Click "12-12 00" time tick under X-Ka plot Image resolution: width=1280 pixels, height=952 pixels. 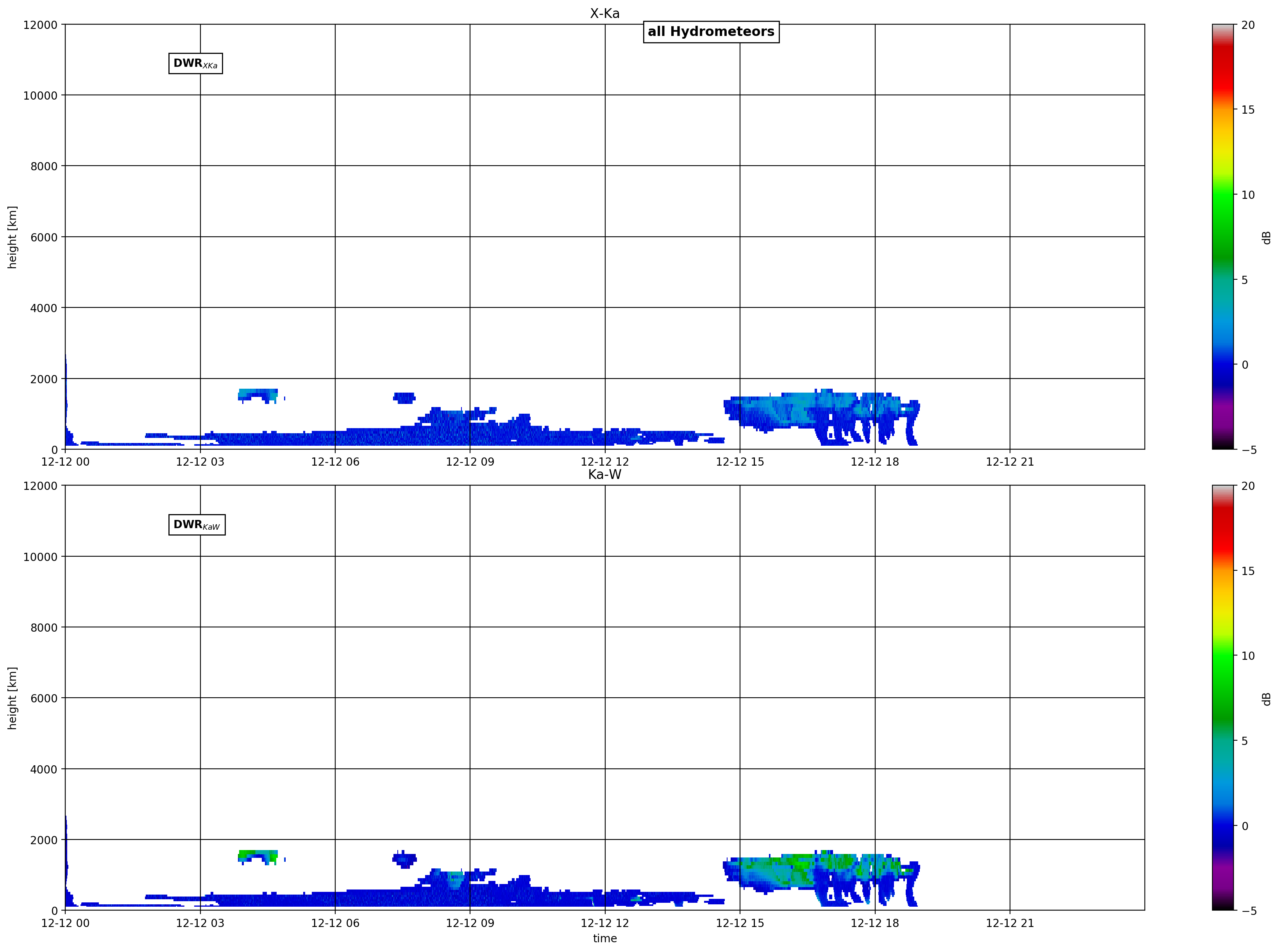tap(65, 462)
